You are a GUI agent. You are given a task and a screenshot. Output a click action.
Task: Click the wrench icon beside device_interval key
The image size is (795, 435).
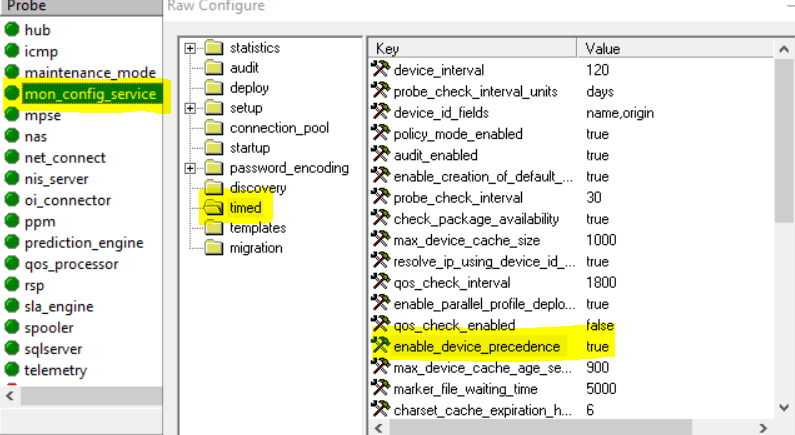coord(380,70)
